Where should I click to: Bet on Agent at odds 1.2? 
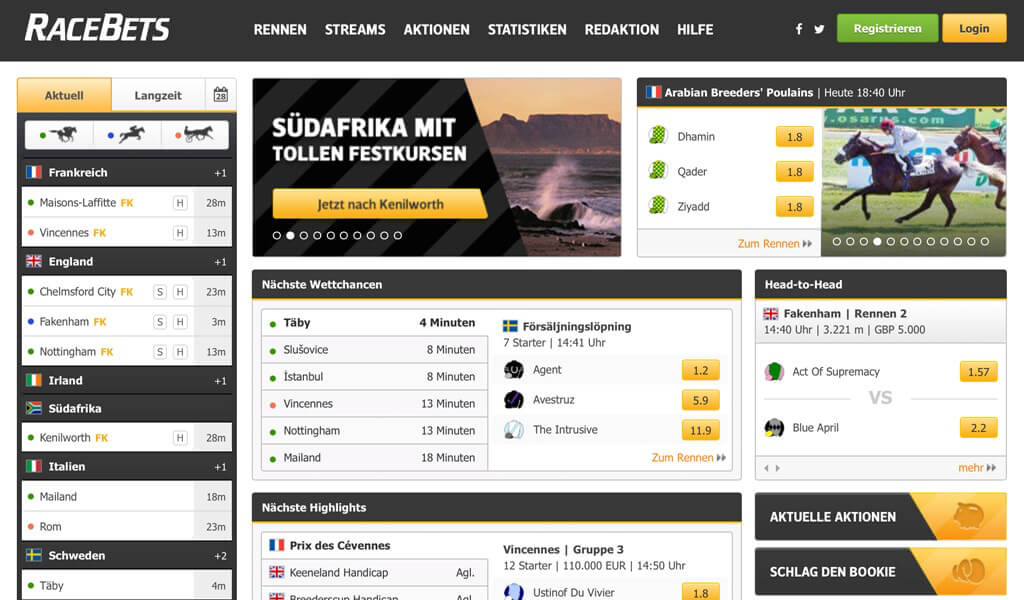(700, 370)
